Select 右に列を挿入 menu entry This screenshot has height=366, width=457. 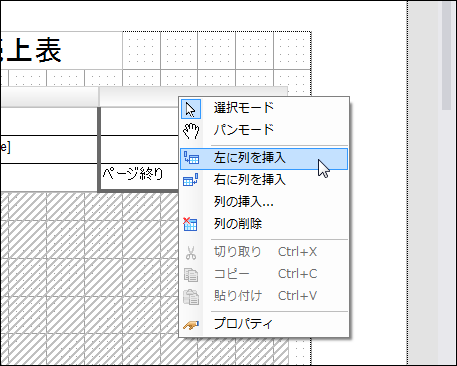264,180
